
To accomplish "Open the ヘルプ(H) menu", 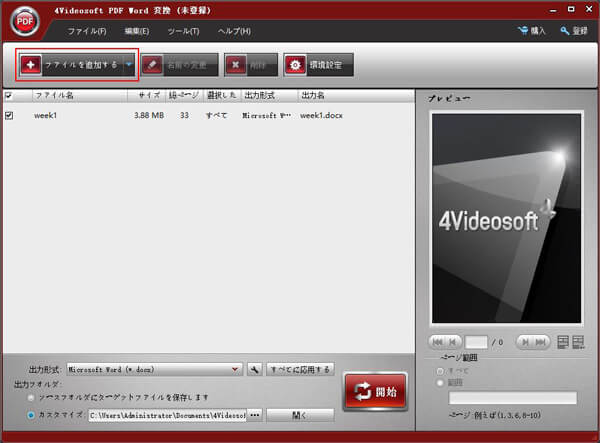I will pyautogui.click(x=234, y=31).
